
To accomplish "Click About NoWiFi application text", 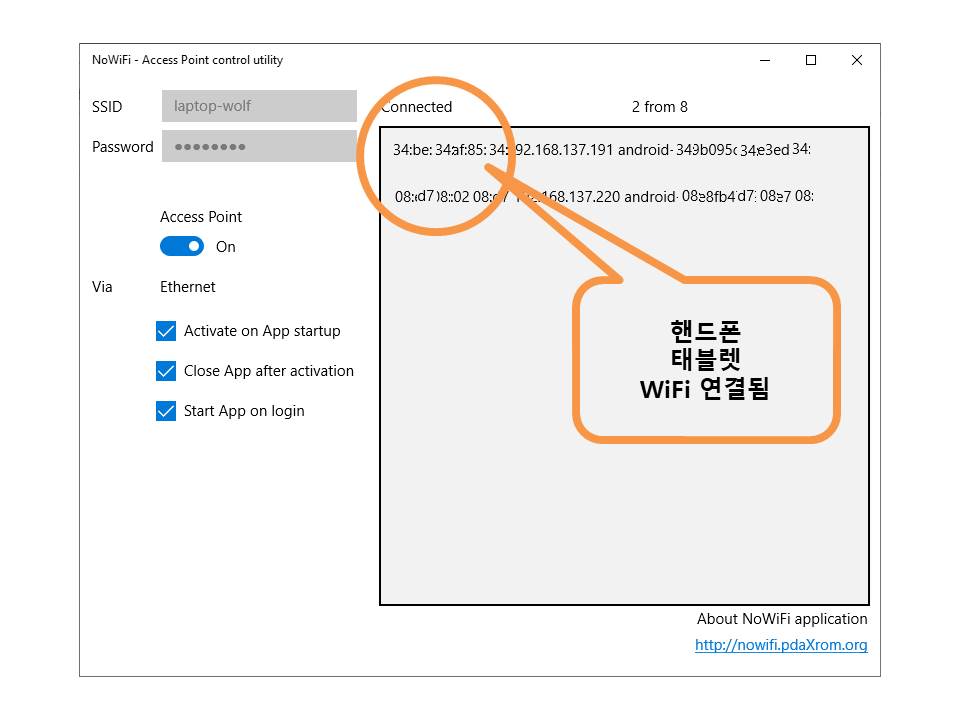I will (781, 619).
